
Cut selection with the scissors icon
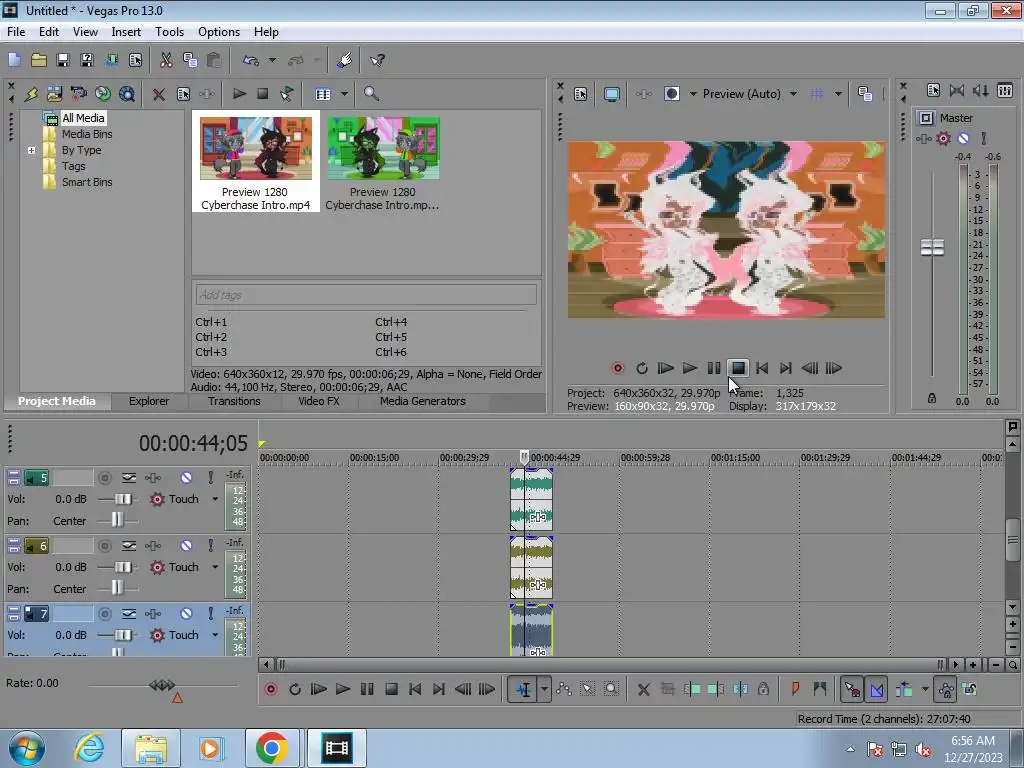[x=167, y=60]
